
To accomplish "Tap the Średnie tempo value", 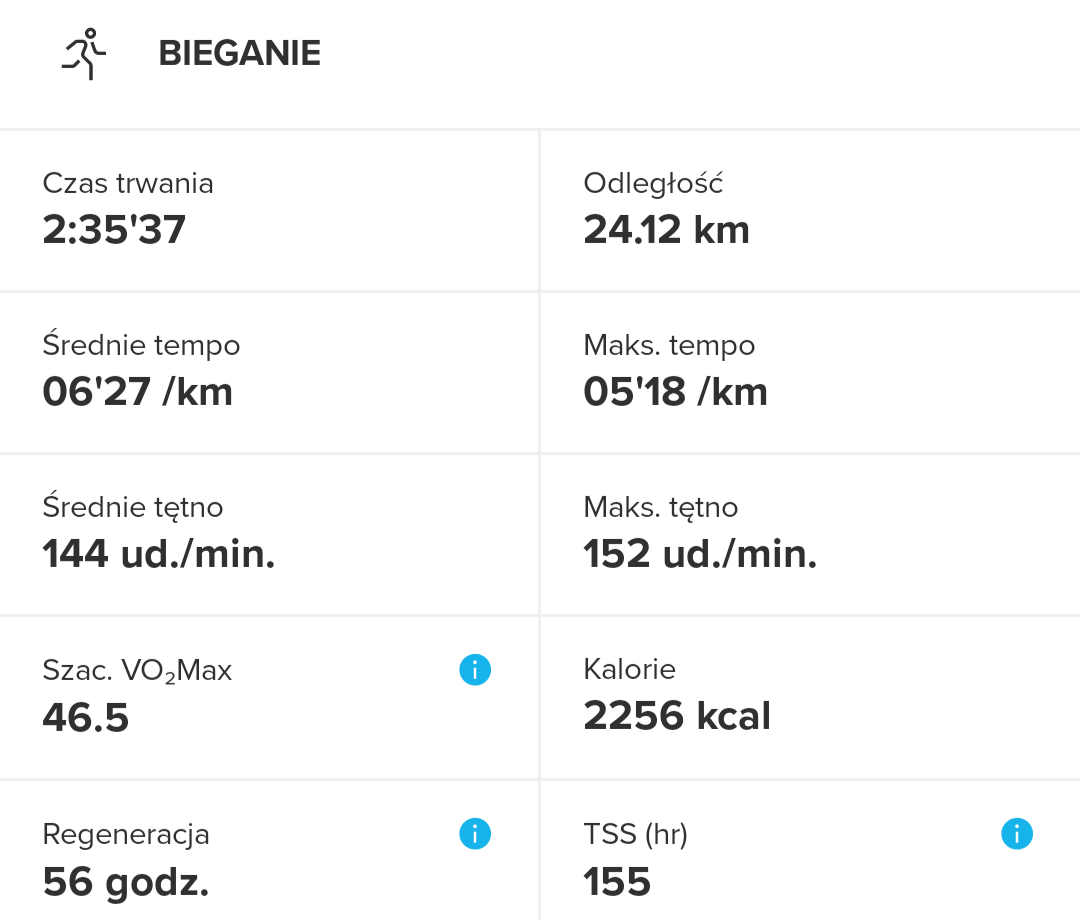I will [137, 392].
